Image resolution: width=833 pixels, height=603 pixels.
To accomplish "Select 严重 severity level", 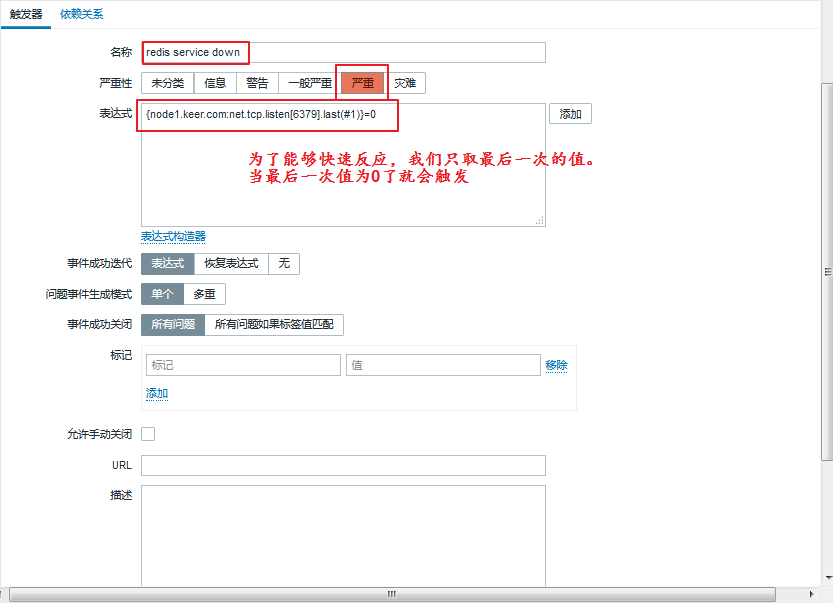I will [x=362, y=83].
